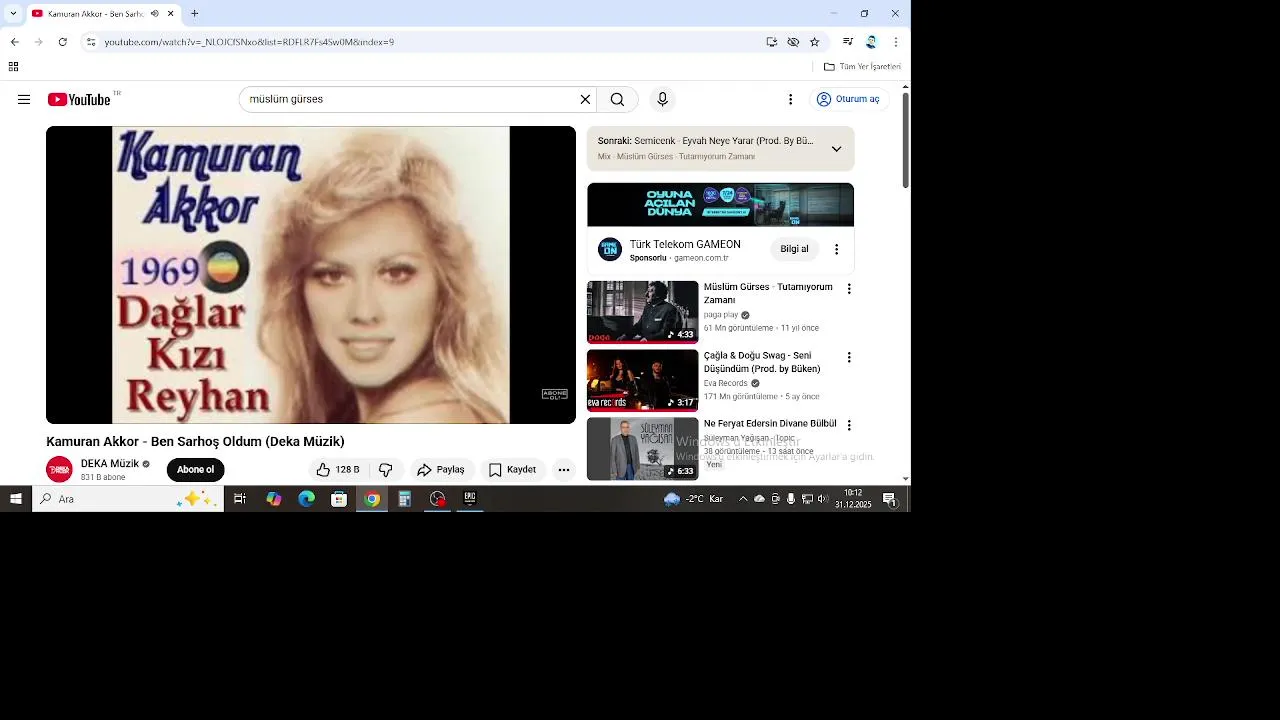1280x720 pixels.
Task: View site information icon in address bar
Action: [x=91, y=42]
